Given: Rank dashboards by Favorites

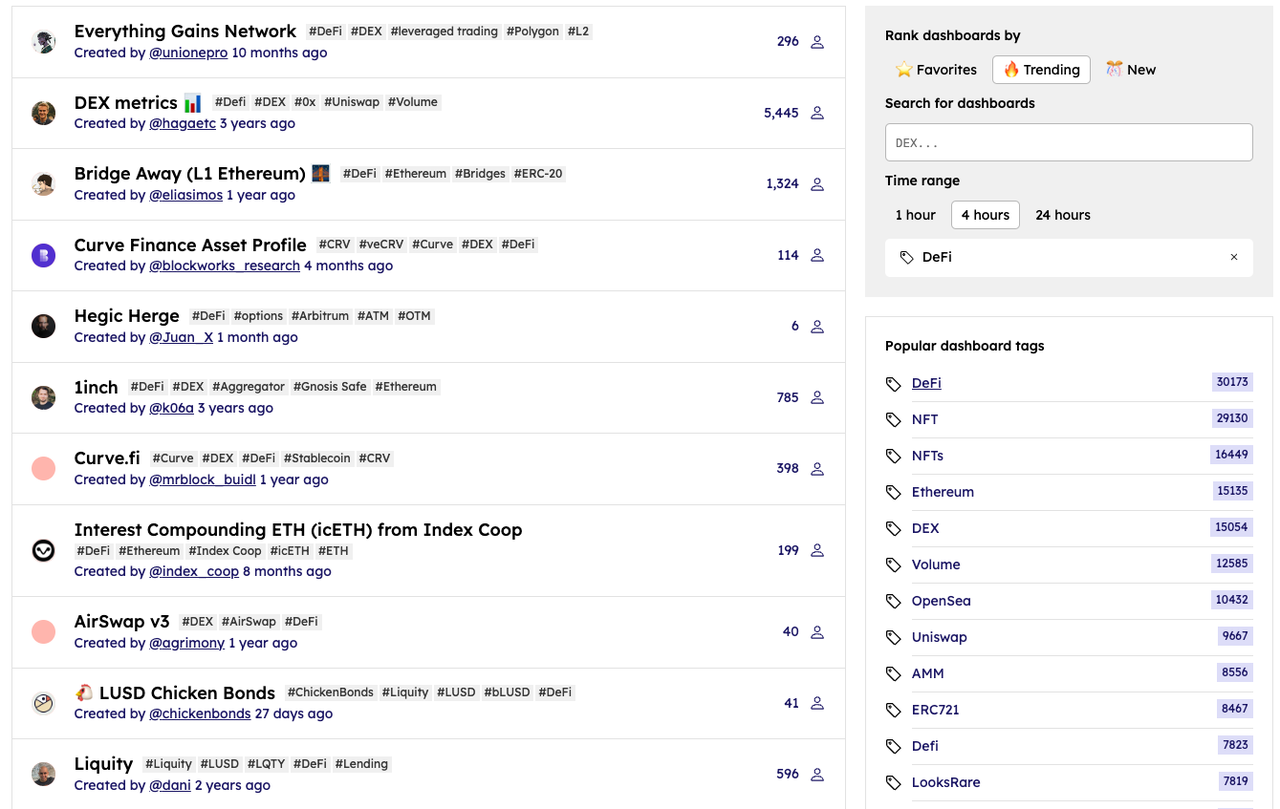Looking at the screenshot, I should [x=936, y=69].
